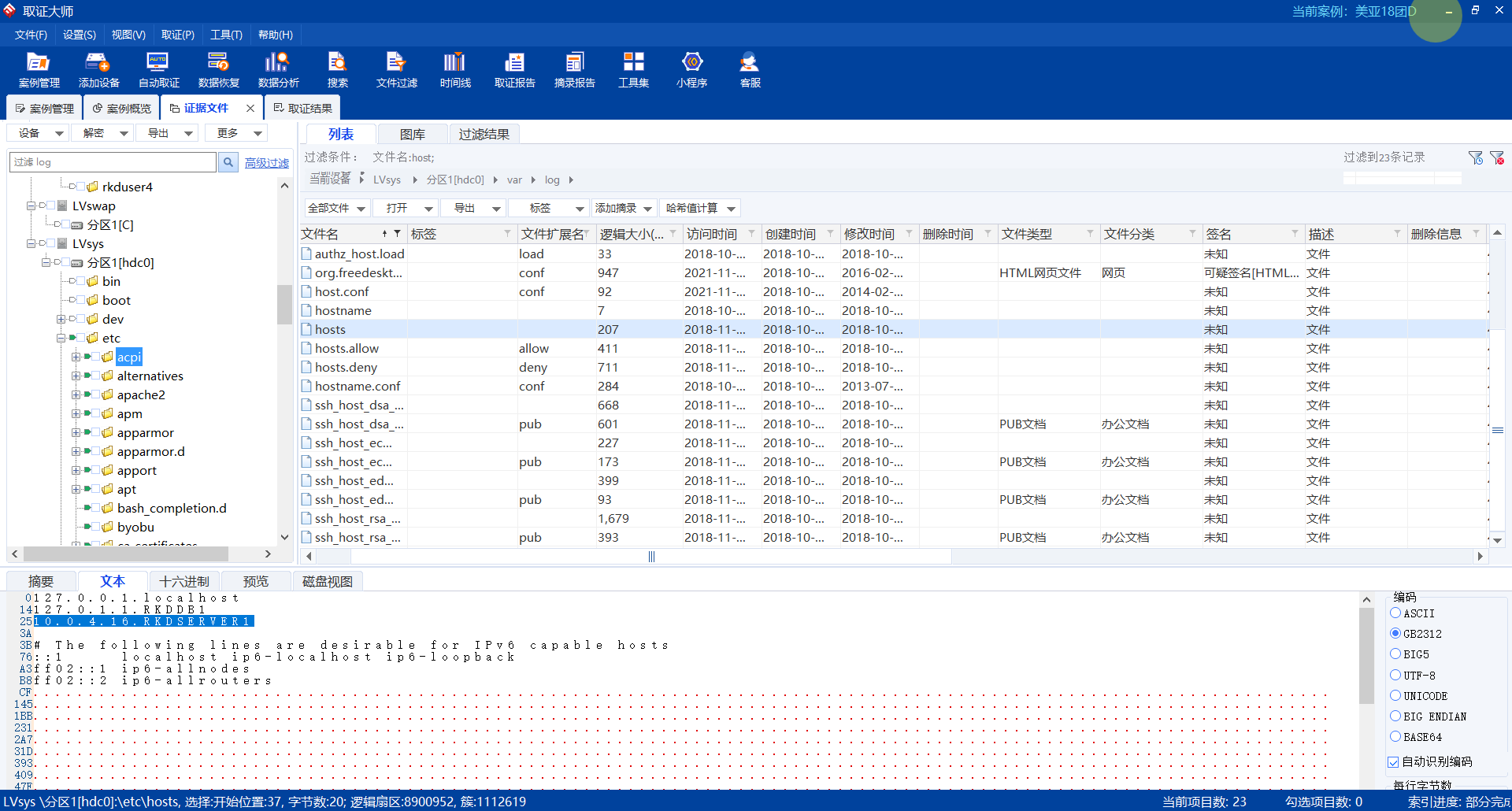Image resolution: width=1512 pixels, height=811 pixels.
Task: Open 案例管理 toolbar icon
Action: pos(39,69)
